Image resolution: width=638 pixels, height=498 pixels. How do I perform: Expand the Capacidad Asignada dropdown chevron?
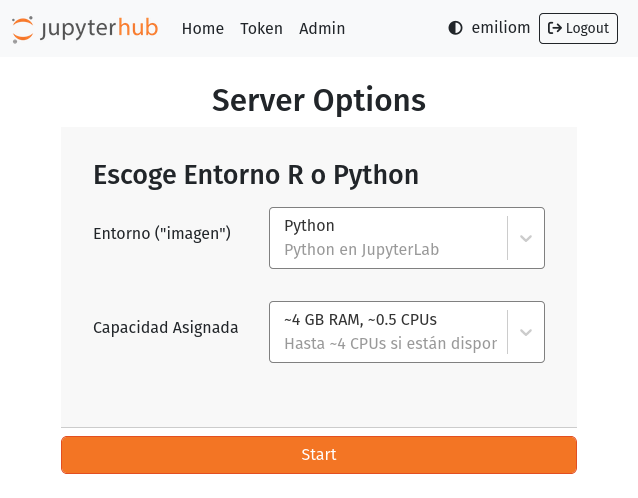(x=525, y=332)
